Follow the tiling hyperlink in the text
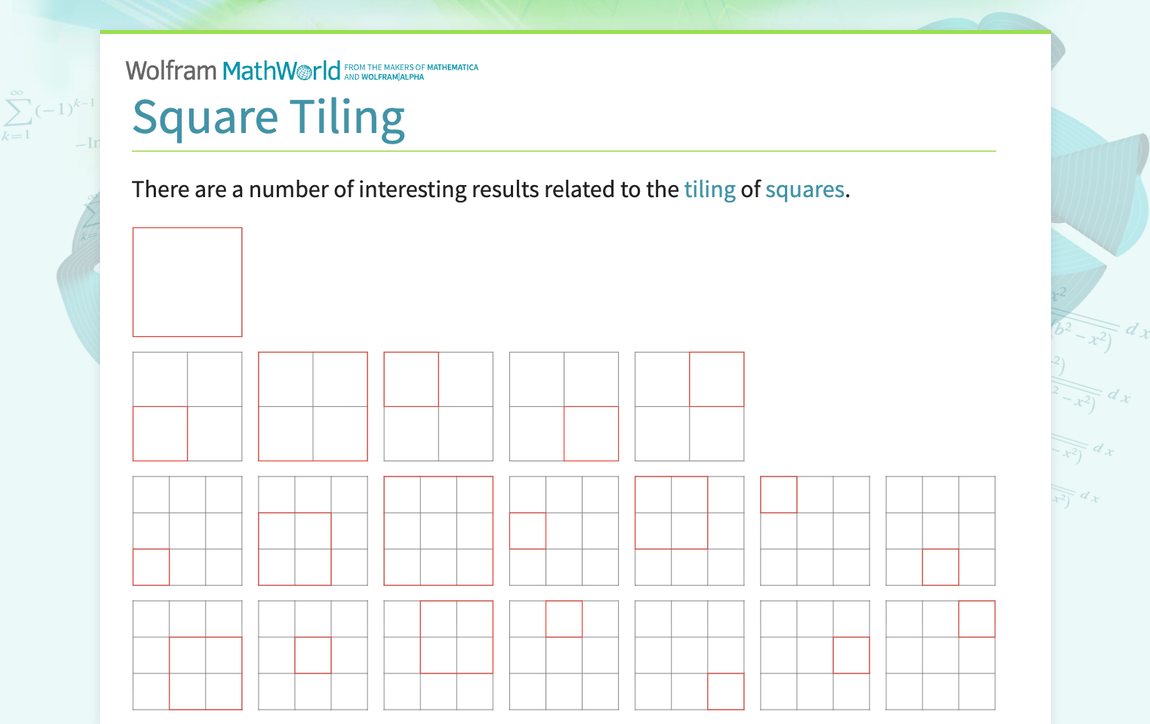The image size is (1150, 724). [x=710, y=189]
